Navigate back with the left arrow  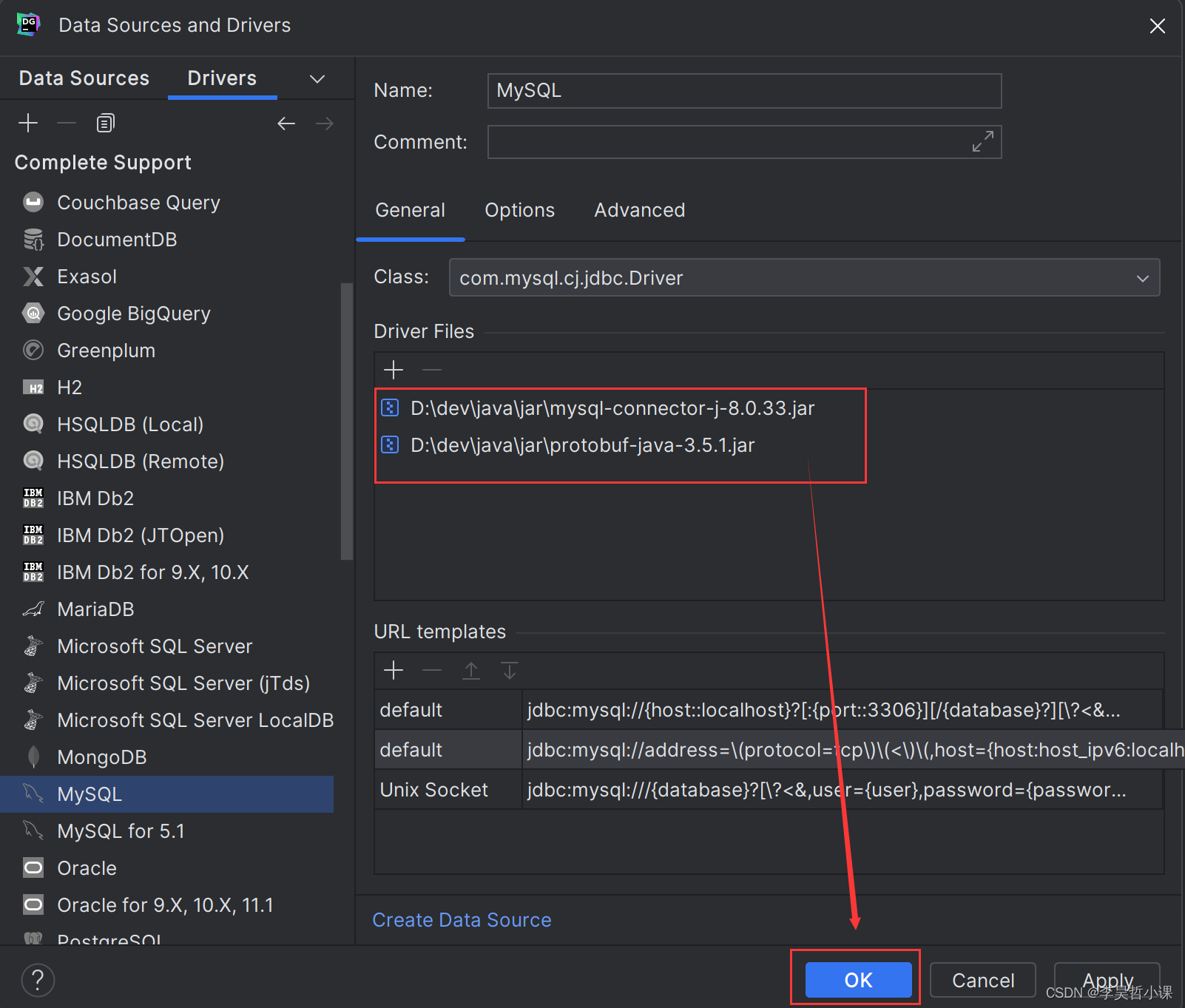pos(286,124)
